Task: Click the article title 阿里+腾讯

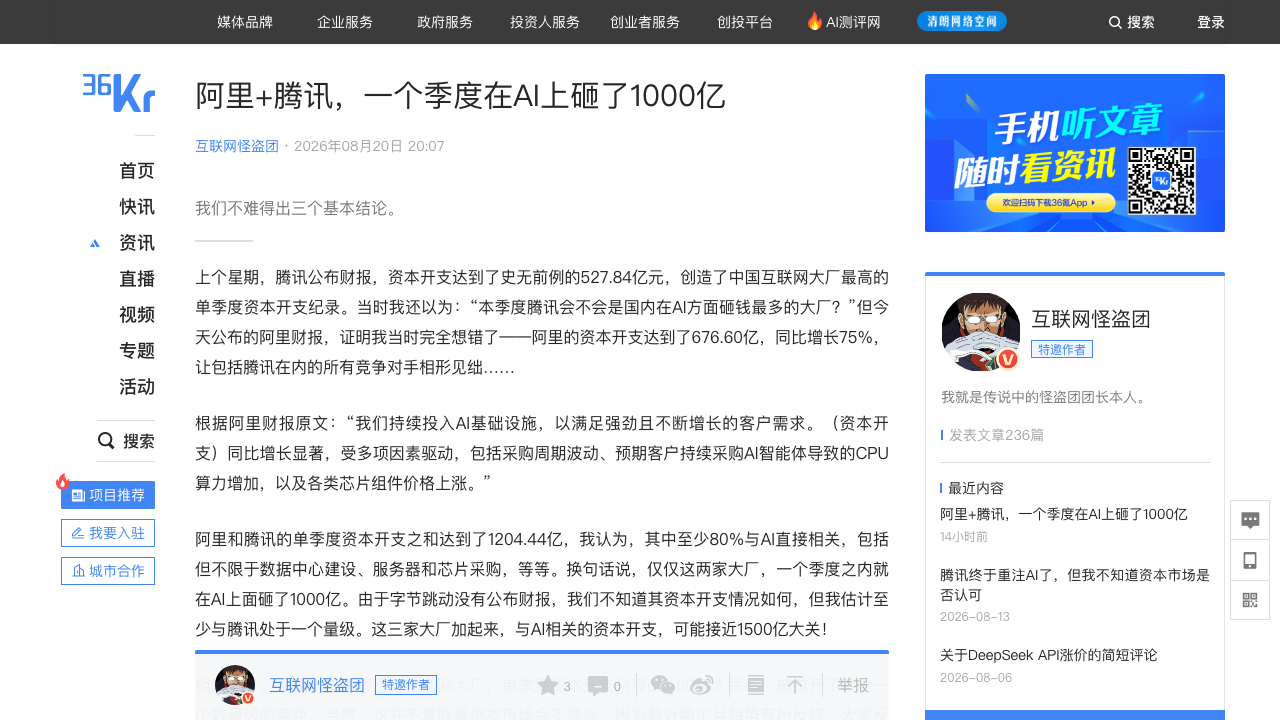Action: point(460,95)
